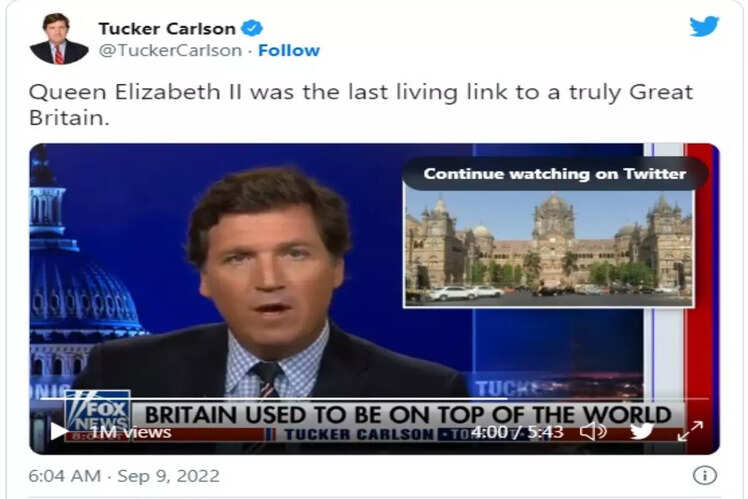Viewport: 748px width, 499px height.
Task: Click the 1M views label
Action: click(x=130, y=432)
